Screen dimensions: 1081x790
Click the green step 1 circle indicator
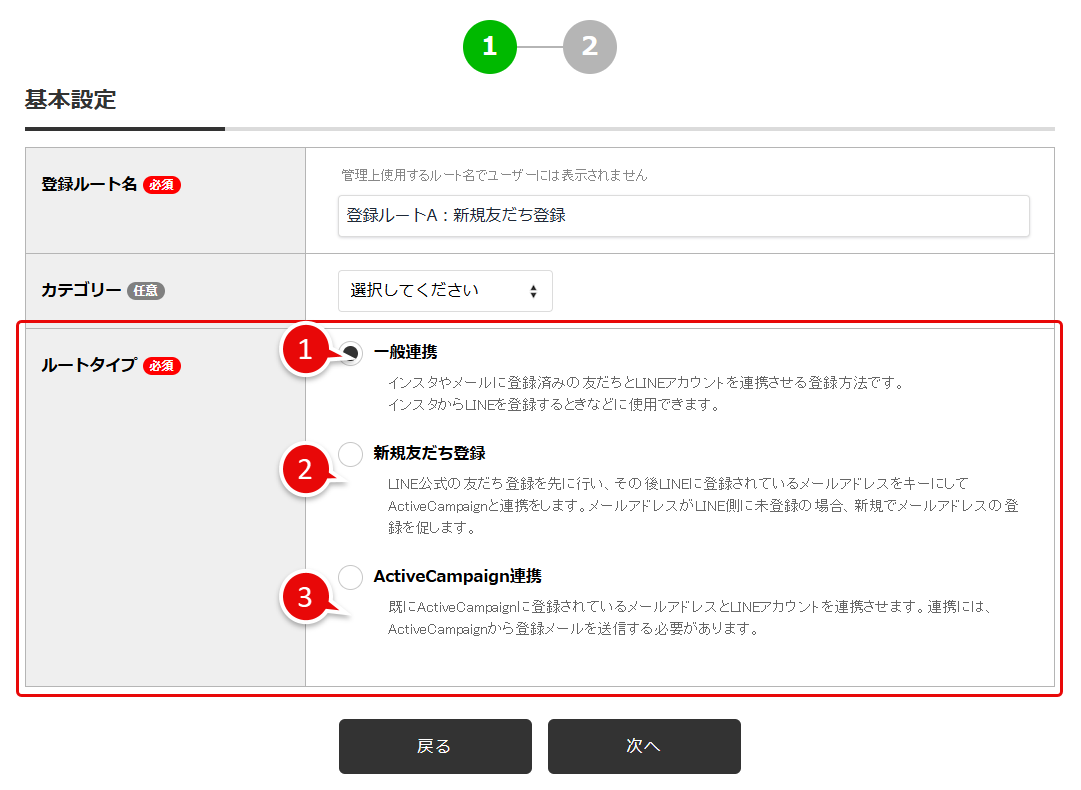point(489,46)
